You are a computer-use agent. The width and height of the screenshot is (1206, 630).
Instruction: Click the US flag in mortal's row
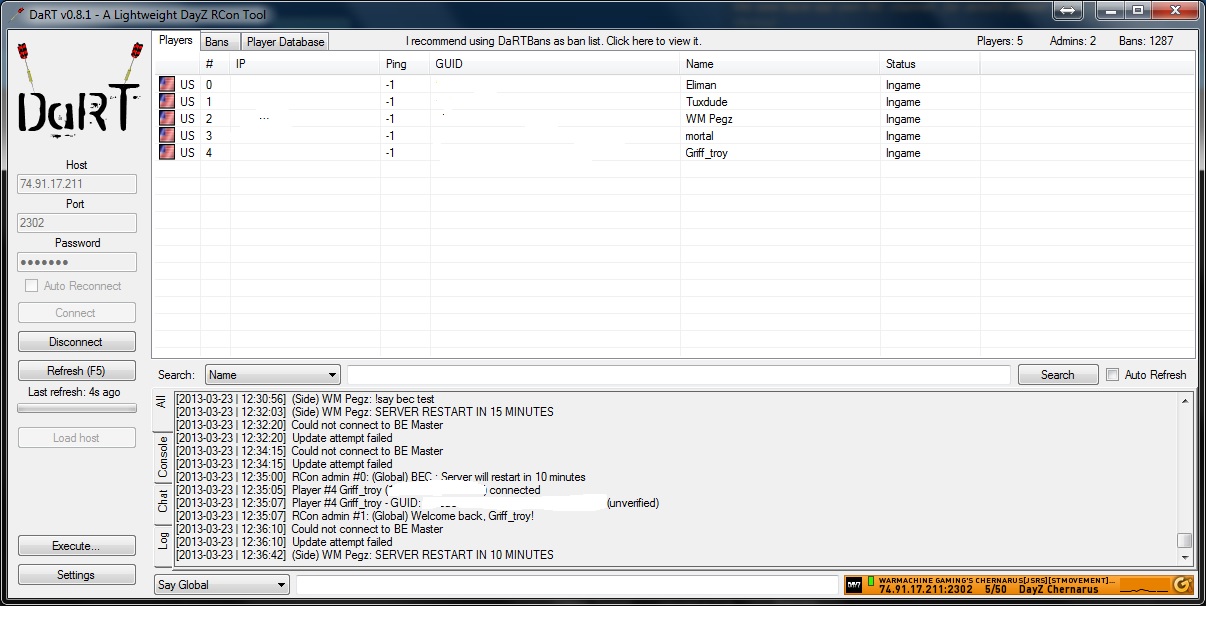click(167, 136)
